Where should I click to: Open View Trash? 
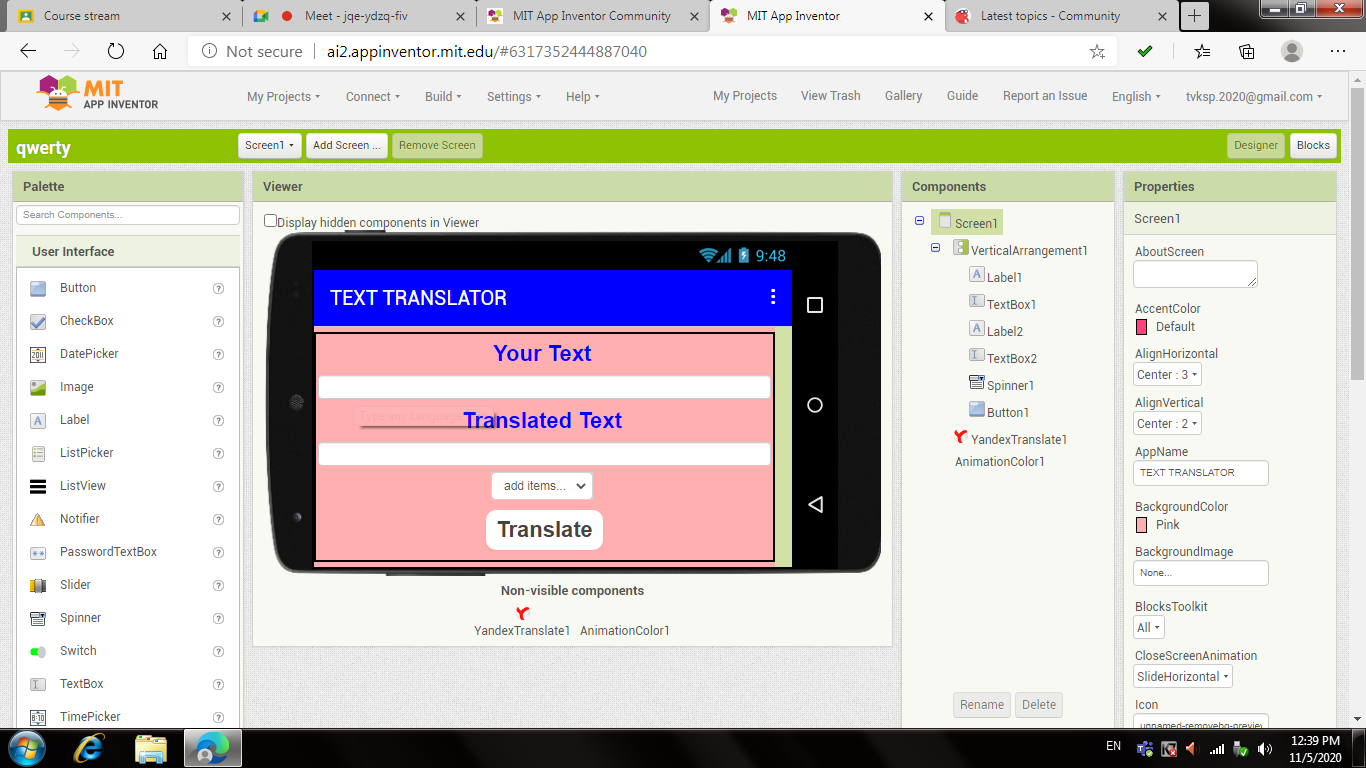click(830, 95)
